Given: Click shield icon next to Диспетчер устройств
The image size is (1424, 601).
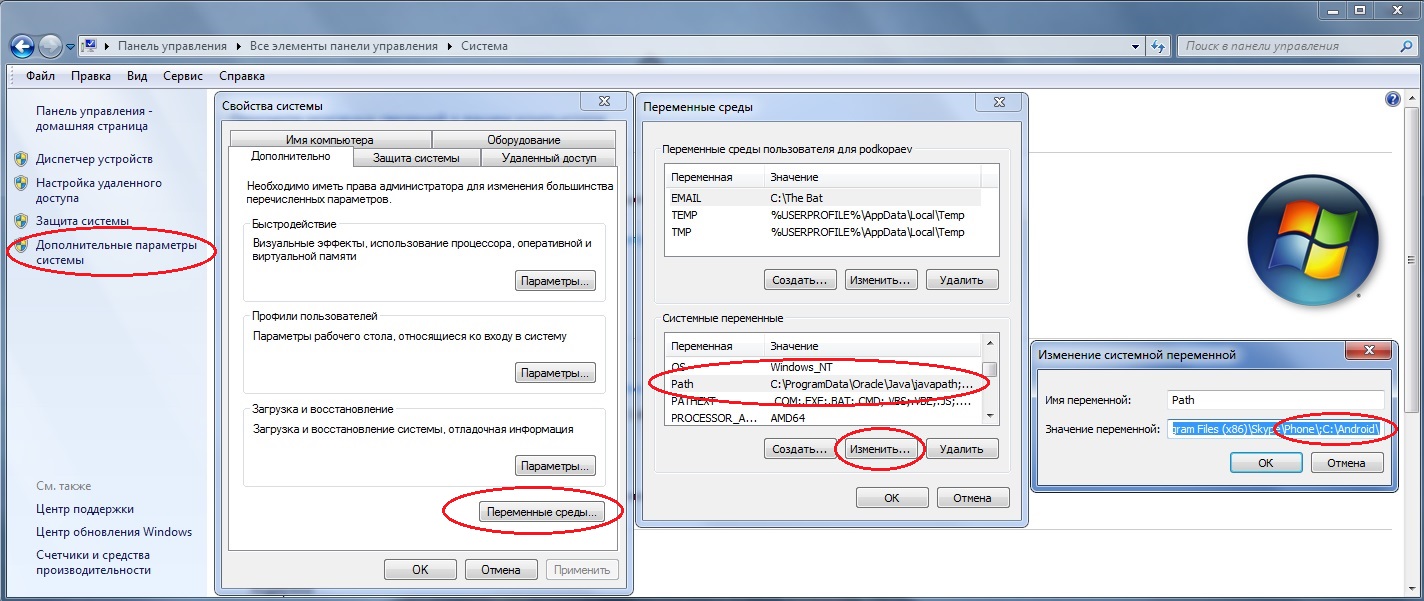Looking at the screenshot, I should 21,159.
